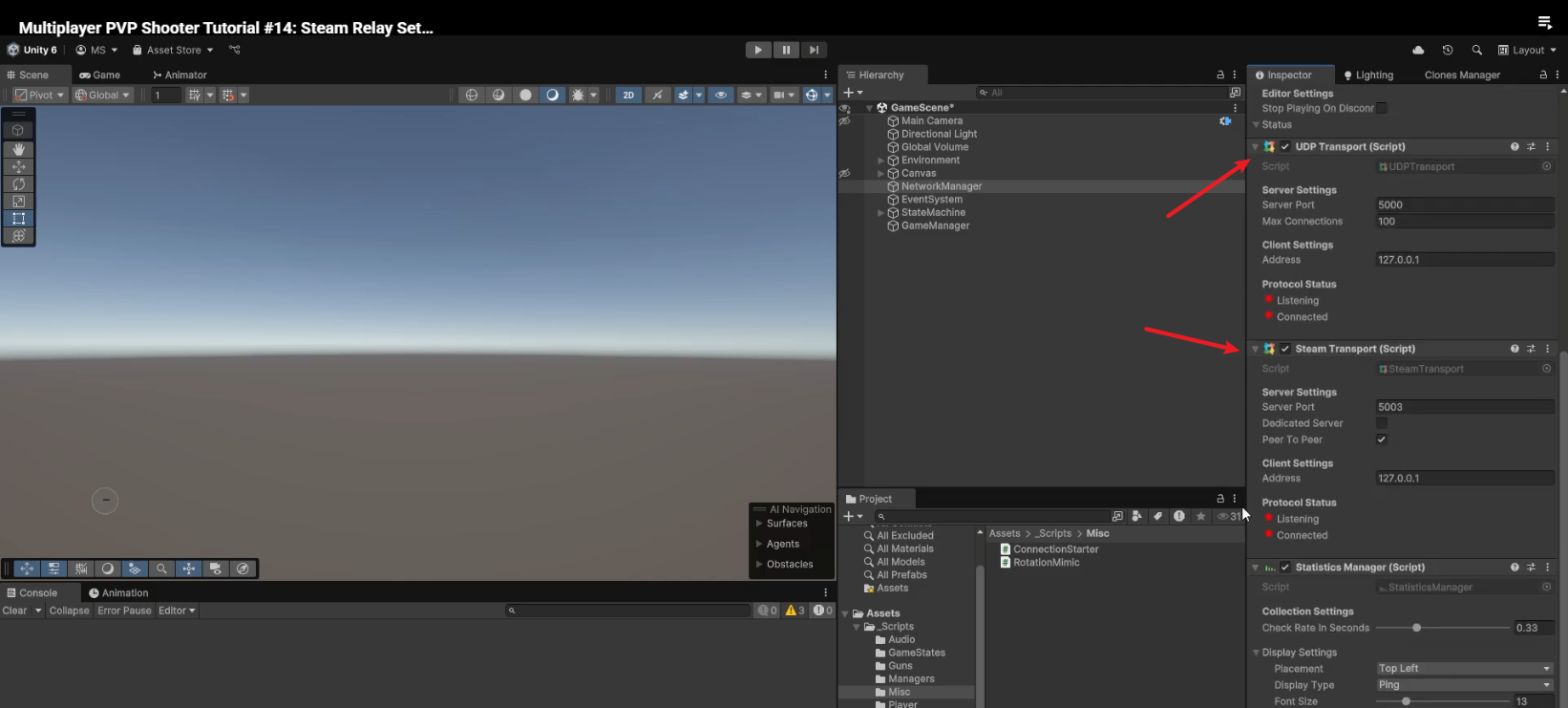Open the Console Editor dropdown

177,611
